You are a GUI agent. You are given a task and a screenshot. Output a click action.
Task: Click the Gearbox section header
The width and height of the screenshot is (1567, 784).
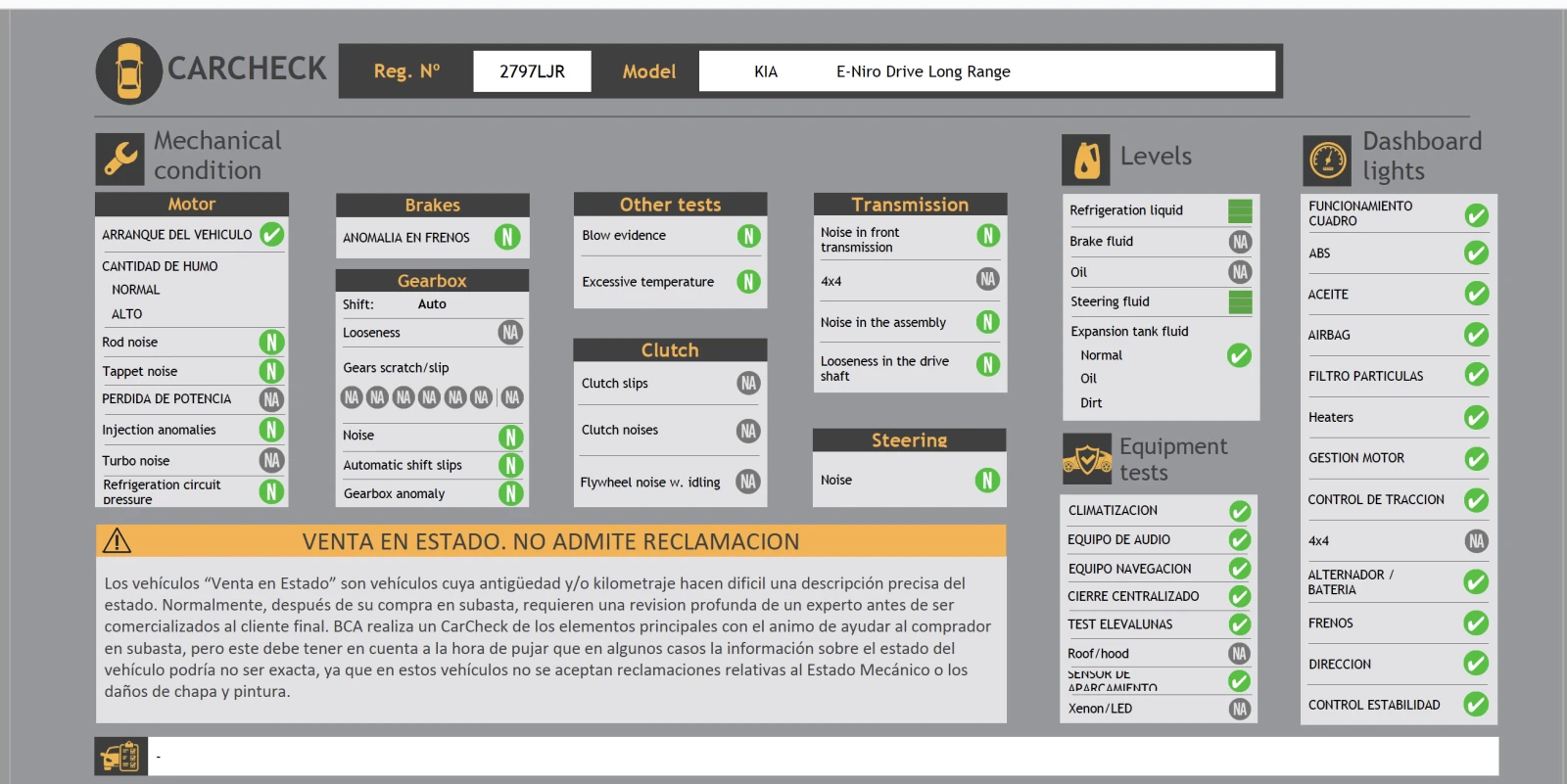(432, 281)
